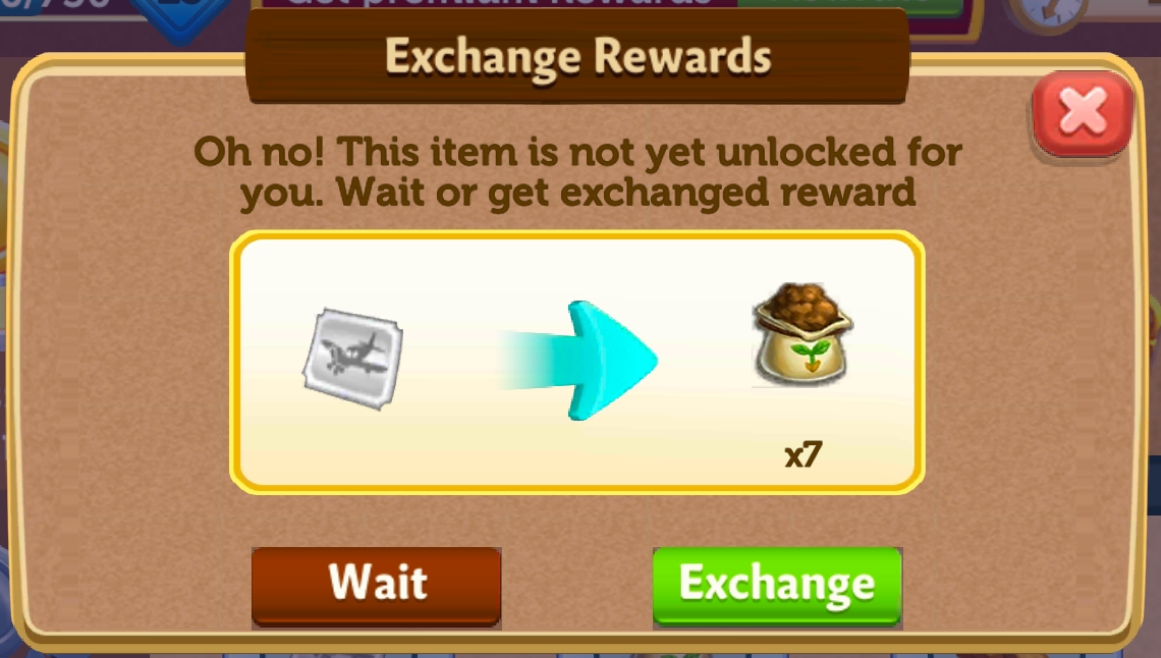Click the brown soil atop the bag
This screenshot has height=658, width=1161.
(x=802, y=305)
